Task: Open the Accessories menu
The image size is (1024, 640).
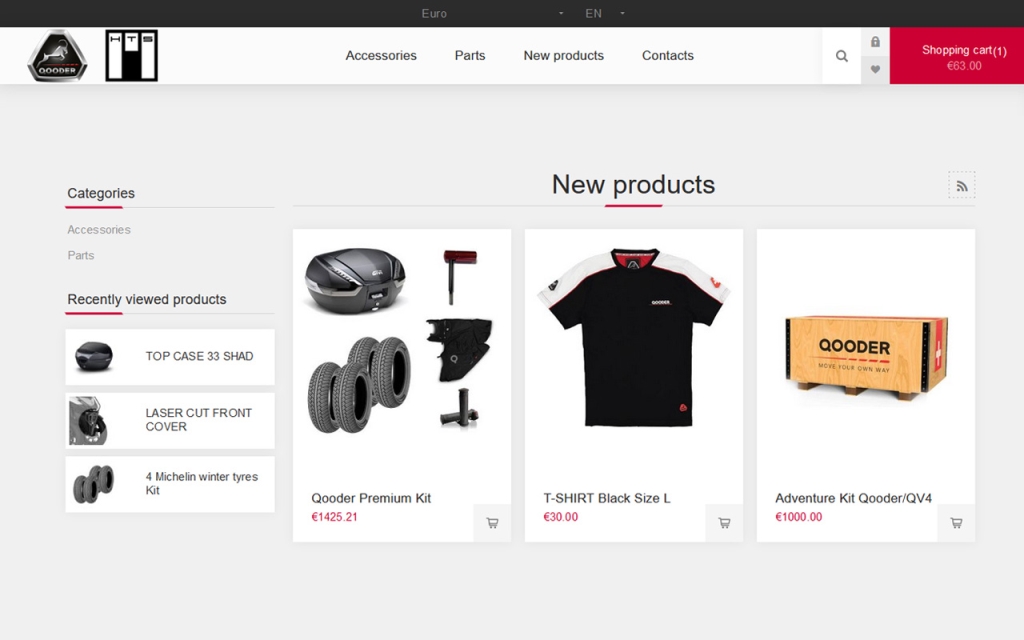Action: (x=381, y=56)
